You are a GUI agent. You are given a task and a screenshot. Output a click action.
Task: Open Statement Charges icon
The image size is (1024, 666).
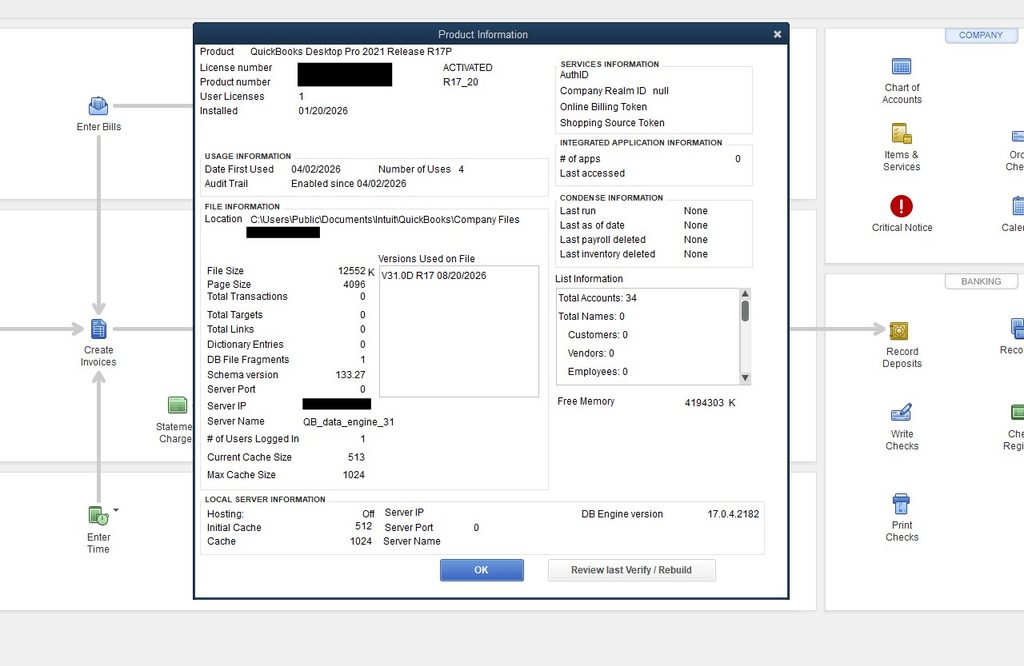(178, 405)
